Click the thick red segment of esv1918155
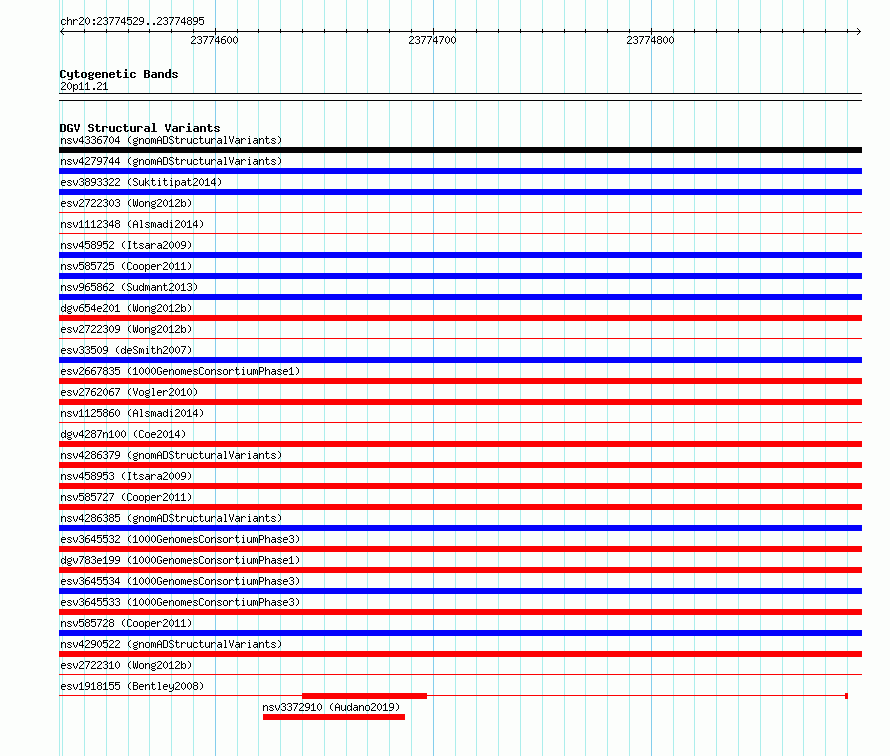This screenshot has height=756, width=890. [364, 696]
